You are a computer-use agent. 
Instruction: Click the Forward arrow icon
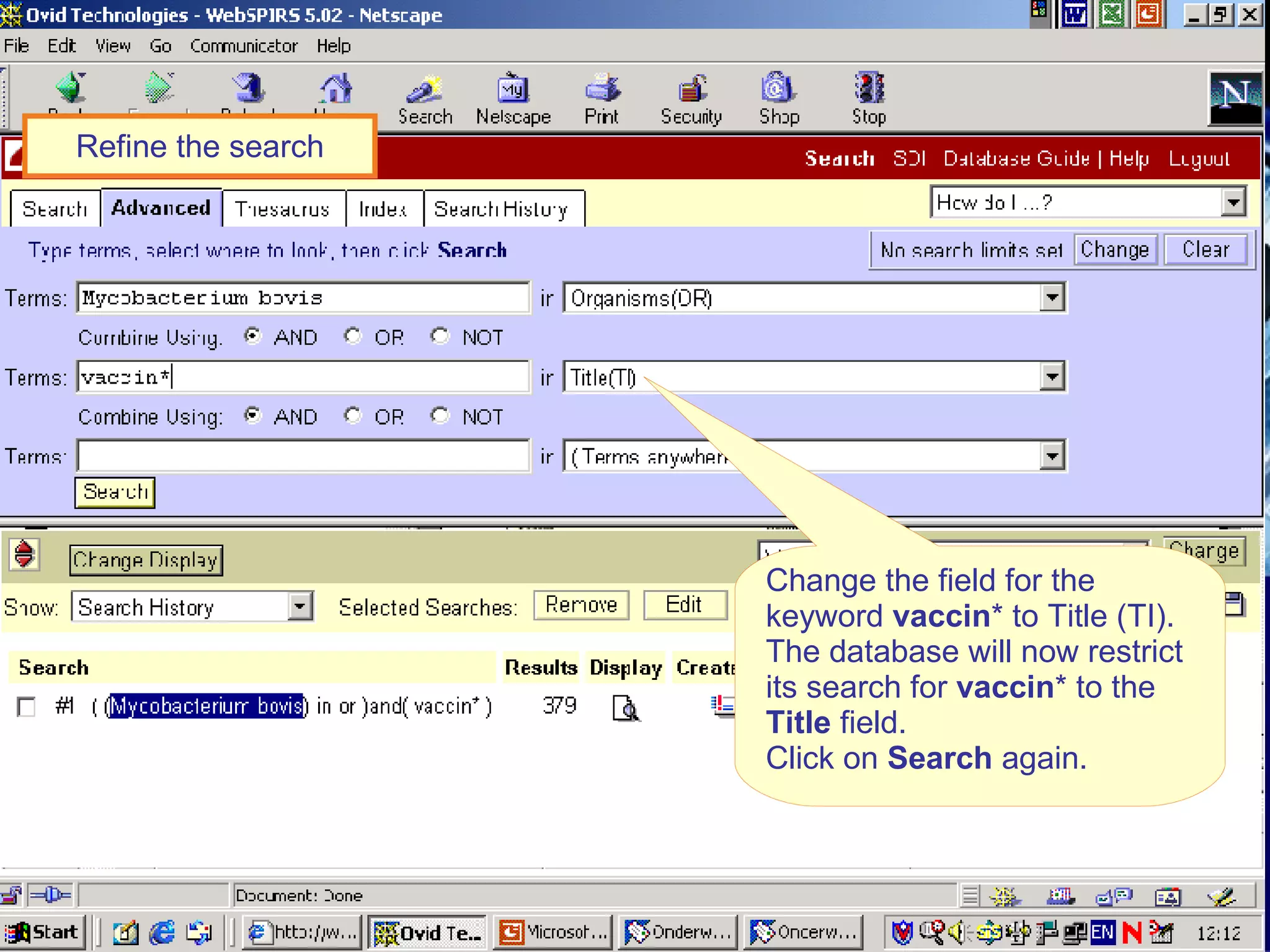click(x=159, y=88)
